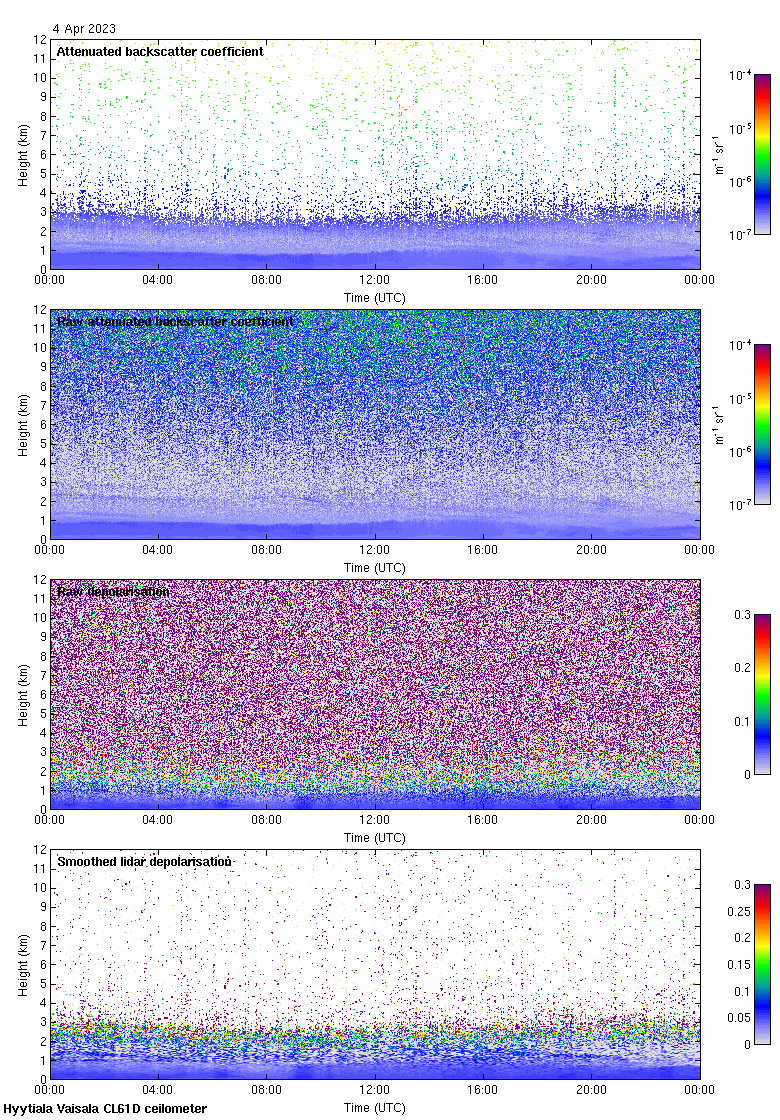
Task: Click 'Time (UTC)' under raw backscatter plot
Action: click(374, 568)
